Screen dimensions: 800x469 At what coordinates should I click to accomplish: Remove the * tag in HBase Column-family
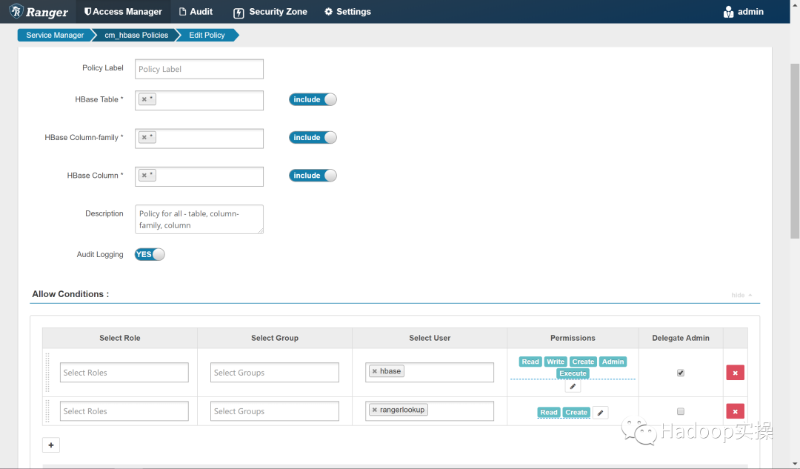pyautogui.click(x=144, y=137)
